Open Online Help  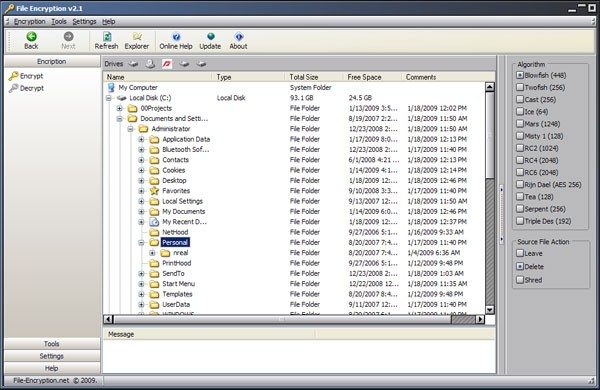[x=176, y=41]
